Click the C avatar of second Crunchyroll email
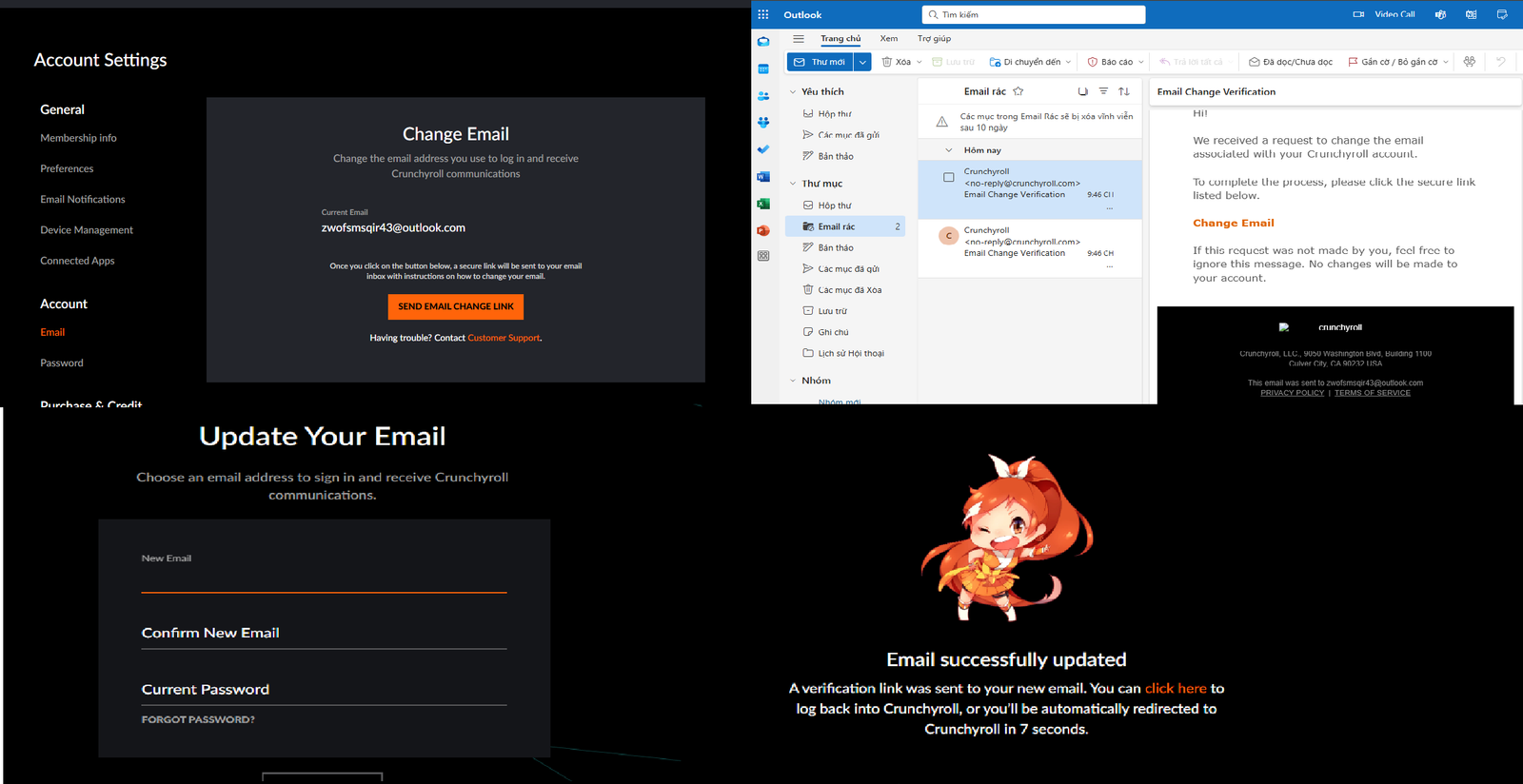The width and height of the screenshot is (1523, 784). coord(949,236)
